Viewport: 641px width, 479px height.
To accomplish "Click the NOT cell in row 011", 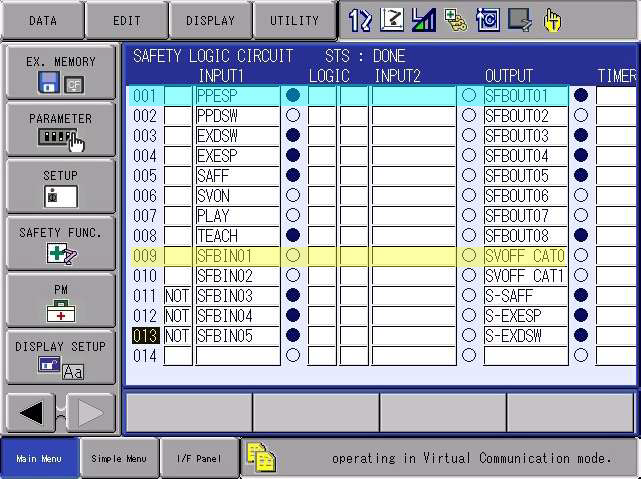I will point(178,295).
